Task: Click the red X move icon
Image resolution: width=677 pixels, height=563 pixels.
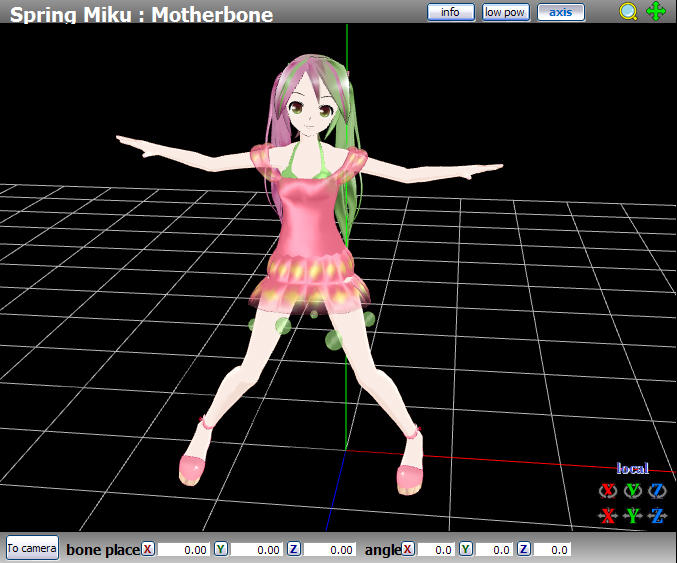Action: (608, 515)
